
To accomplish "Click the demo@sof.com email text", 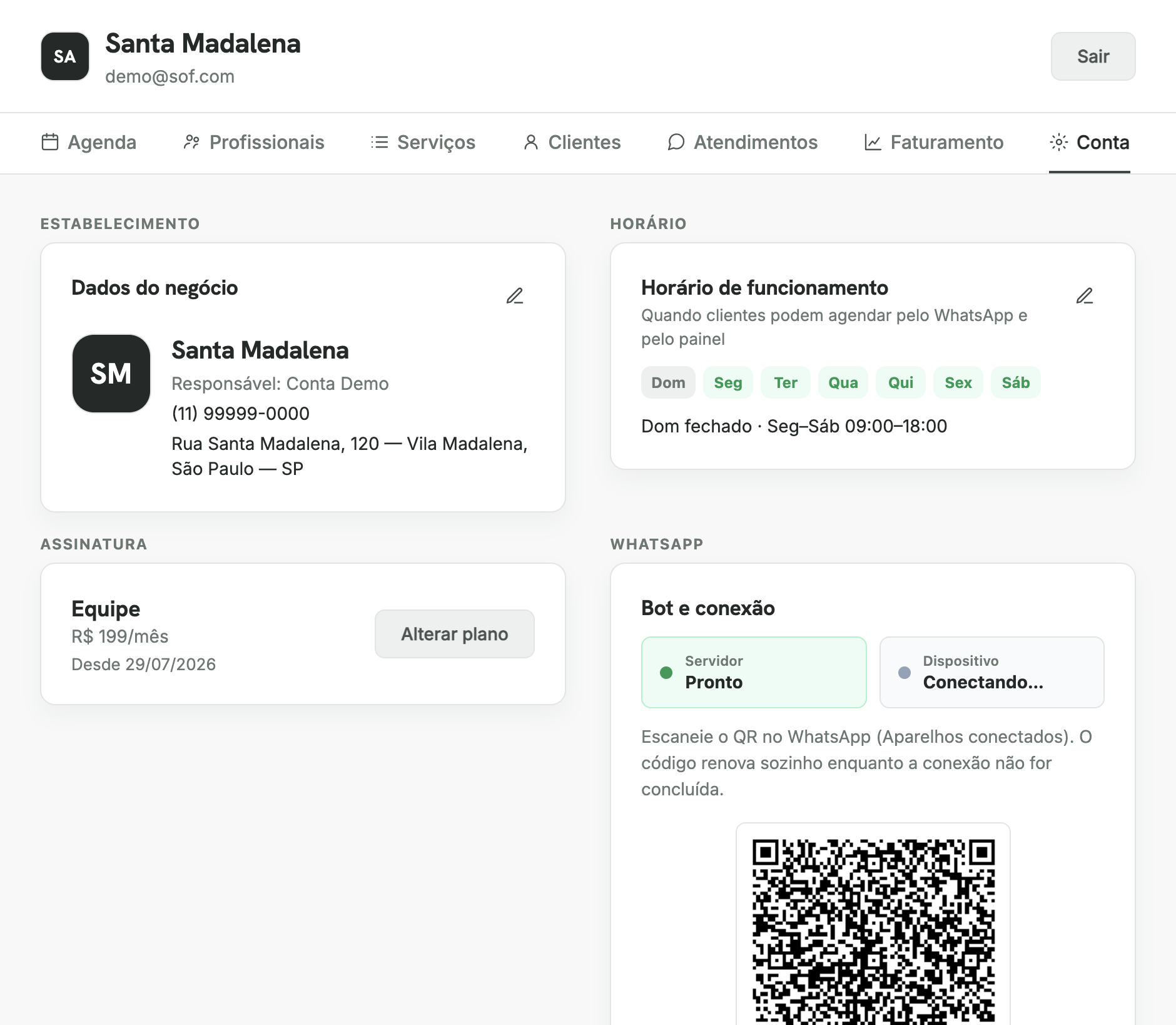I will point(170,76).
